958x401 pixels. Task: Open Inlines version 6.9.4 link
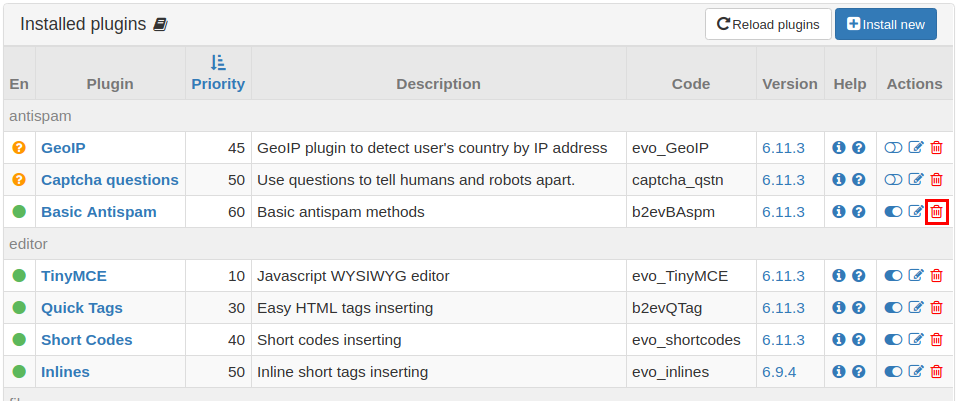coord(779,372)
